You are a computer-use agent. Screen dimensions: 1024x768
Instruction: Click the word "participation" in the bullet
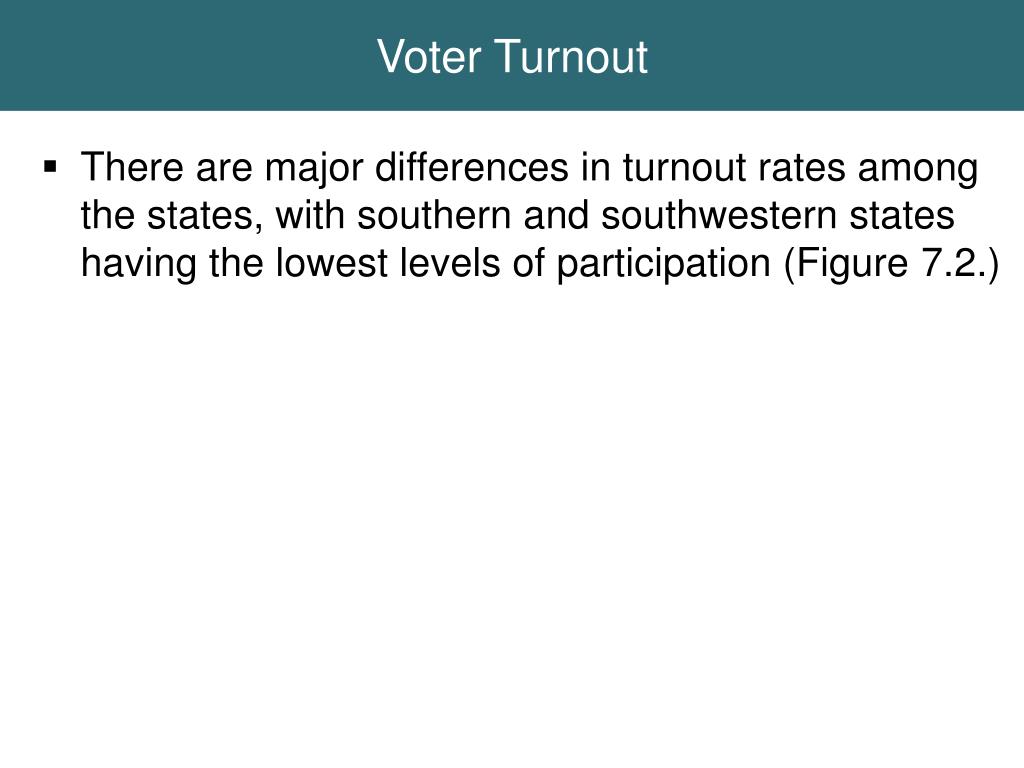click(664, 264)
